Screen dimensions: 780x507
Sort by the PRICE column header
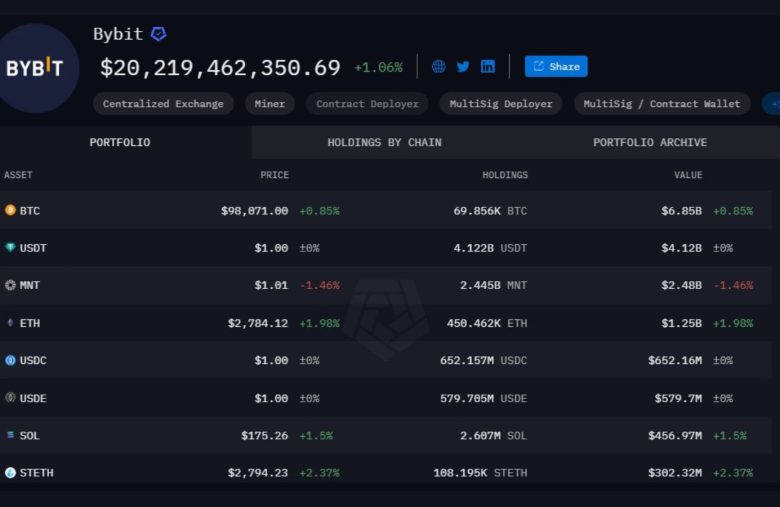tap(274, 175)
